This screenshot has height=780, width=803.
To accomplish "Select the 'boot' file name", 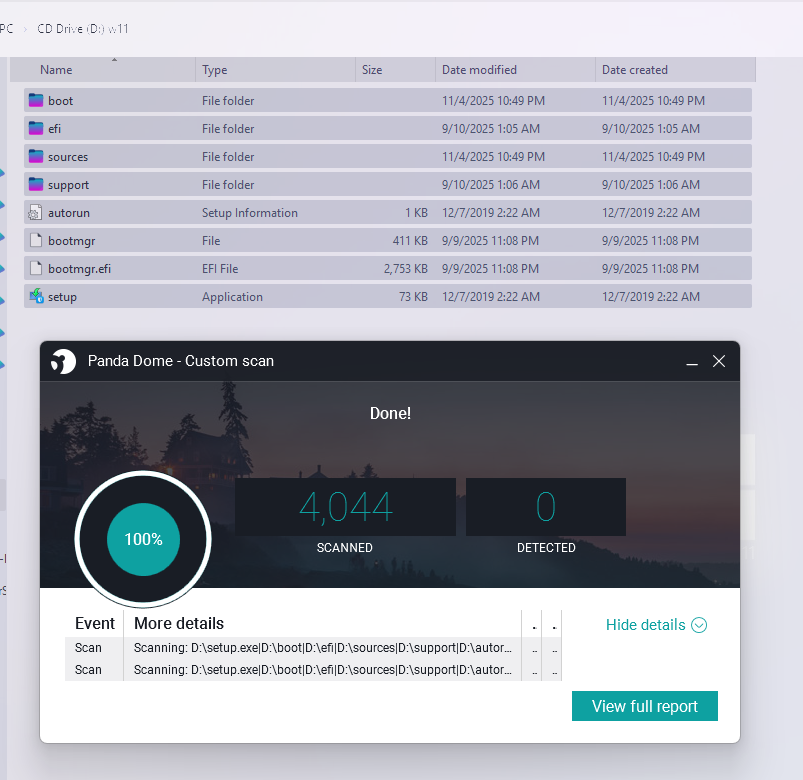I will pyautogui.click(x=60, y=101).
